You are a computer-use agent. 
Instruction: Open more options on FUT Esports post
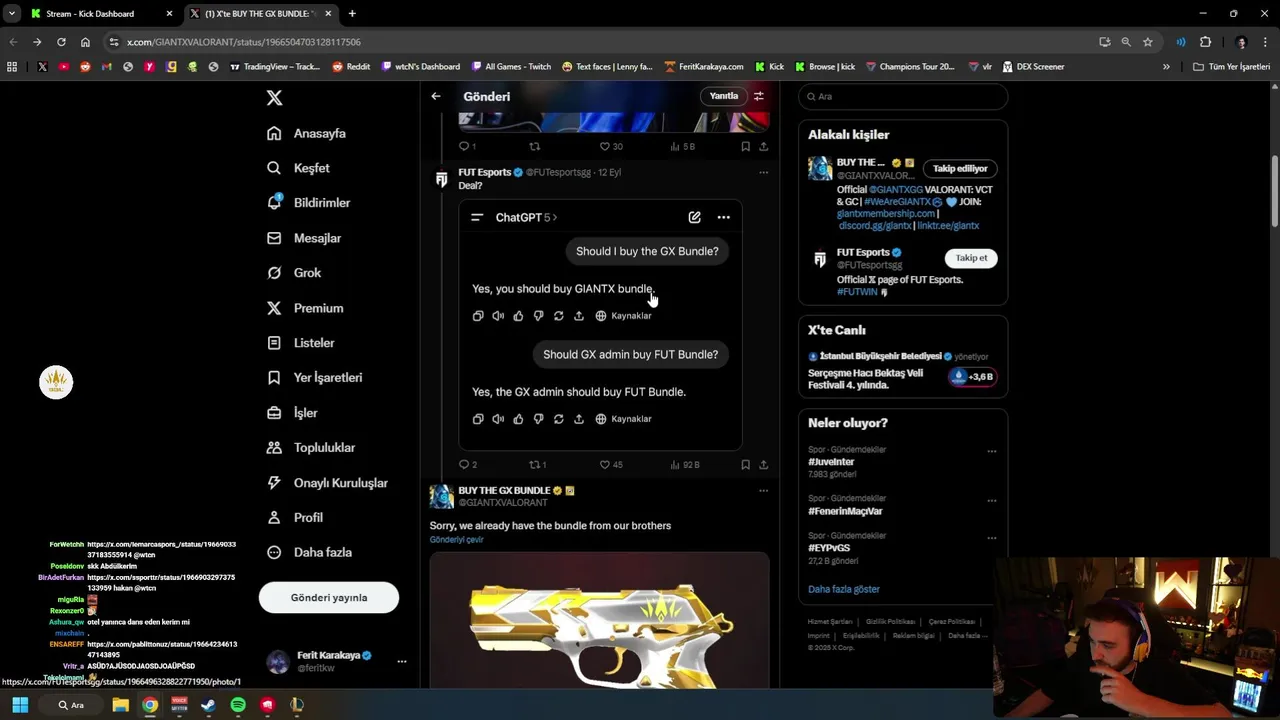tap(763, 172)
